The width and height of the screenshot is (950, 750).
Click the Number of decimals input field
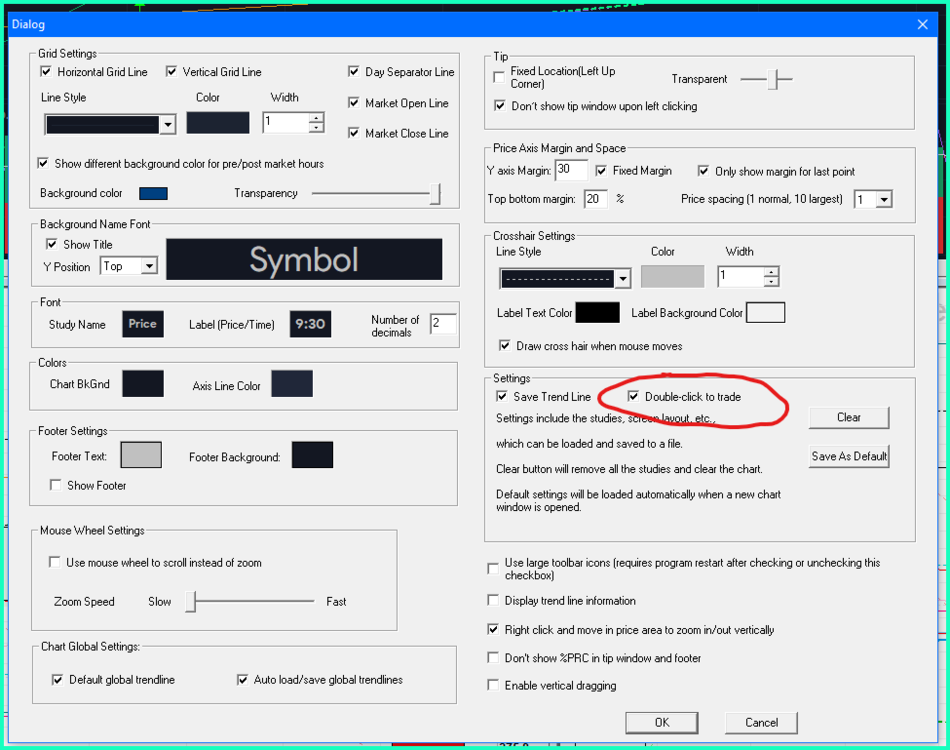(442, 324)
